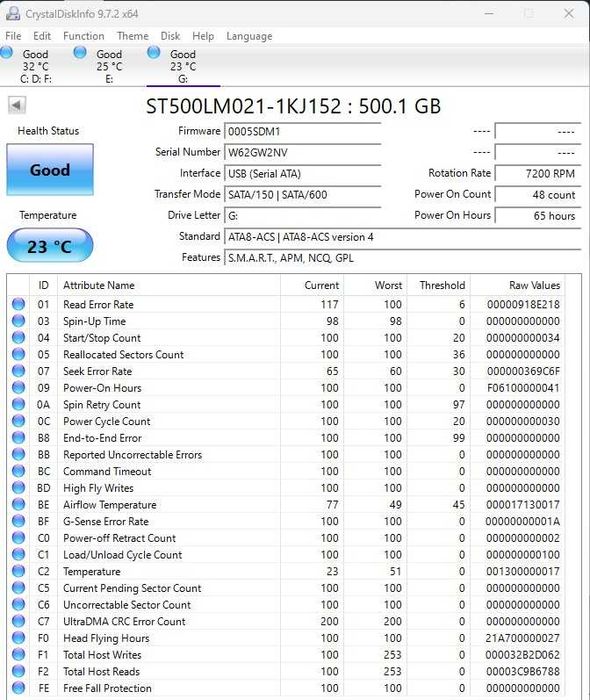Click the Good health status button
590x700 pixels.
[x=50, y=170]
